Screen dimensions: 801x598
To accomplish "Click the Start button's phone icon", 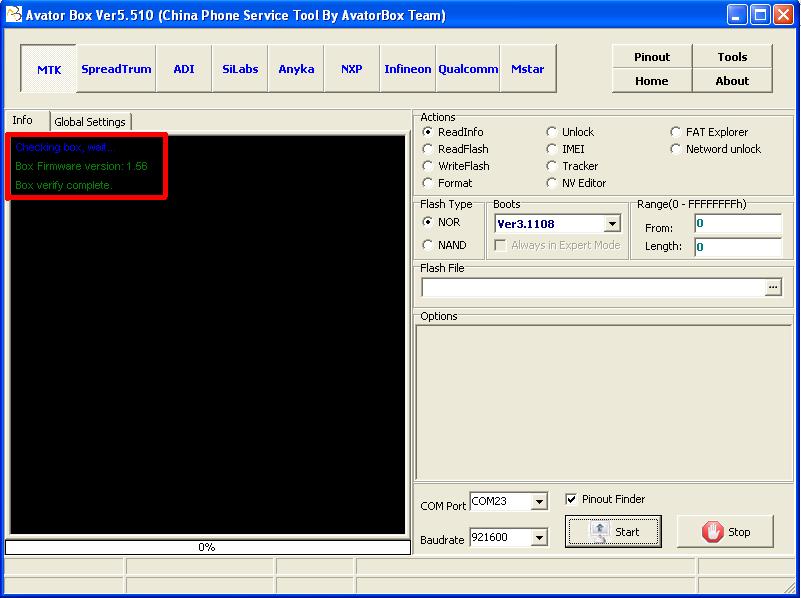I will click(x=599, y=532).
